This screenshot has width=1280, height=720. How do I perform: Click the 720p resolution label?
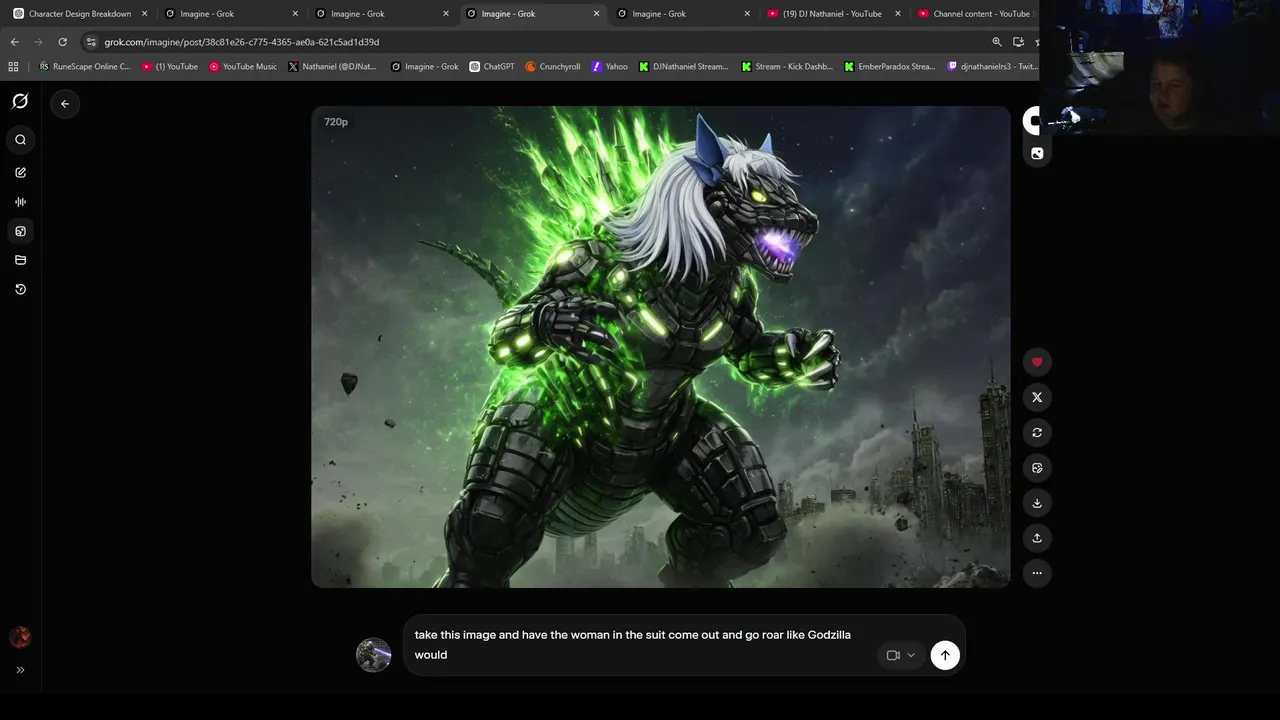(x=336, y=122)
